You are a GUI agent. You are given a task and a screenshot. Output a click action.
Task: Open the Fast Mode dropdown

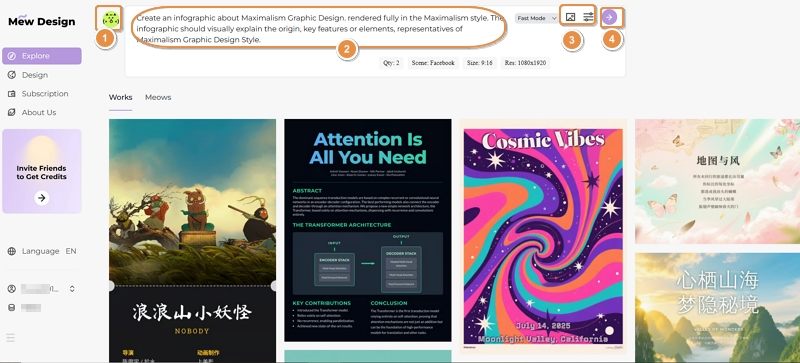(x=536, y=18)
